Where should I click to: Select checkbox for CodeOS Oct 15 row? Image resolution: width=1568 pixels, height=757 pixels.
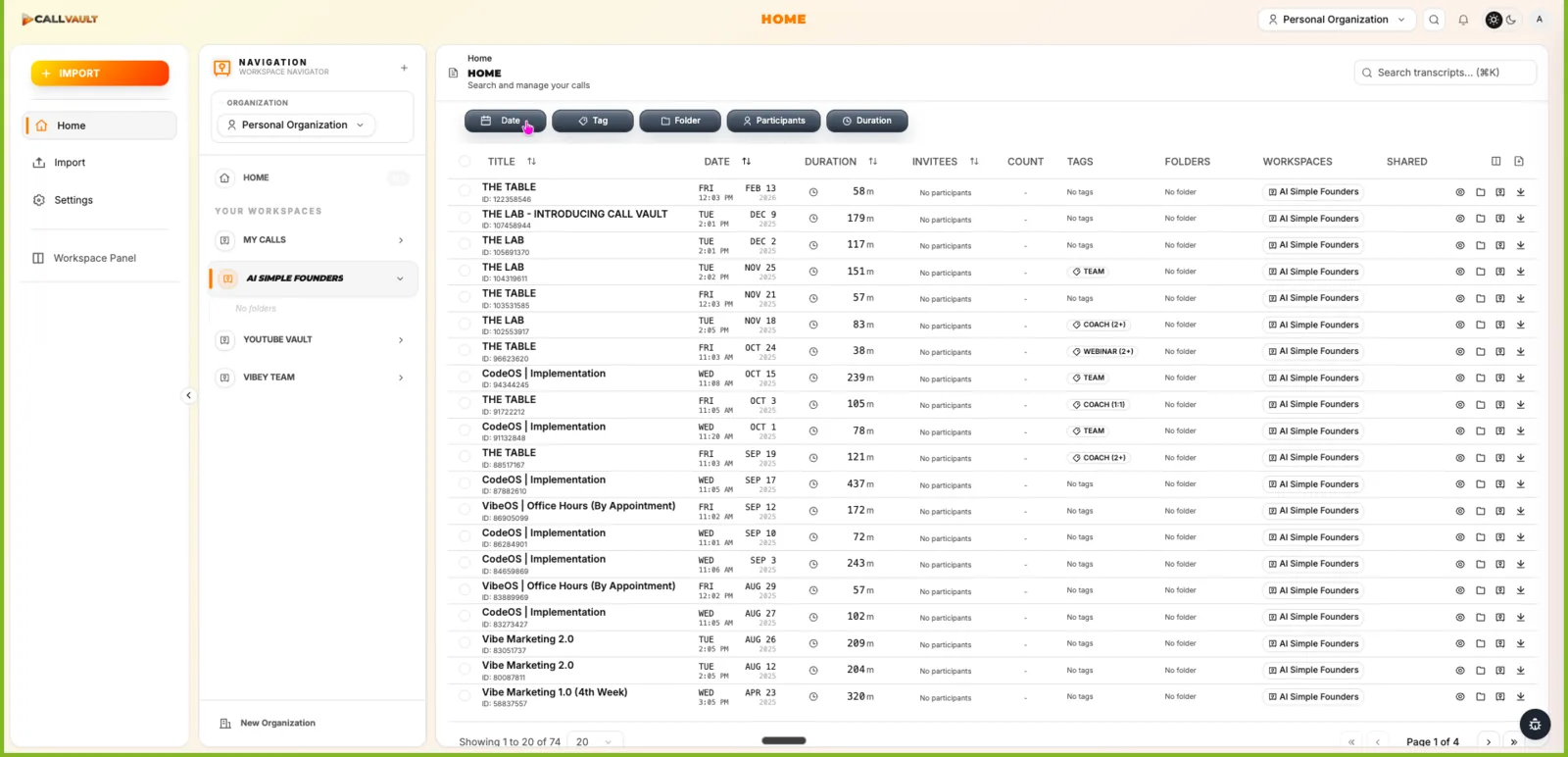coord(465,378)
